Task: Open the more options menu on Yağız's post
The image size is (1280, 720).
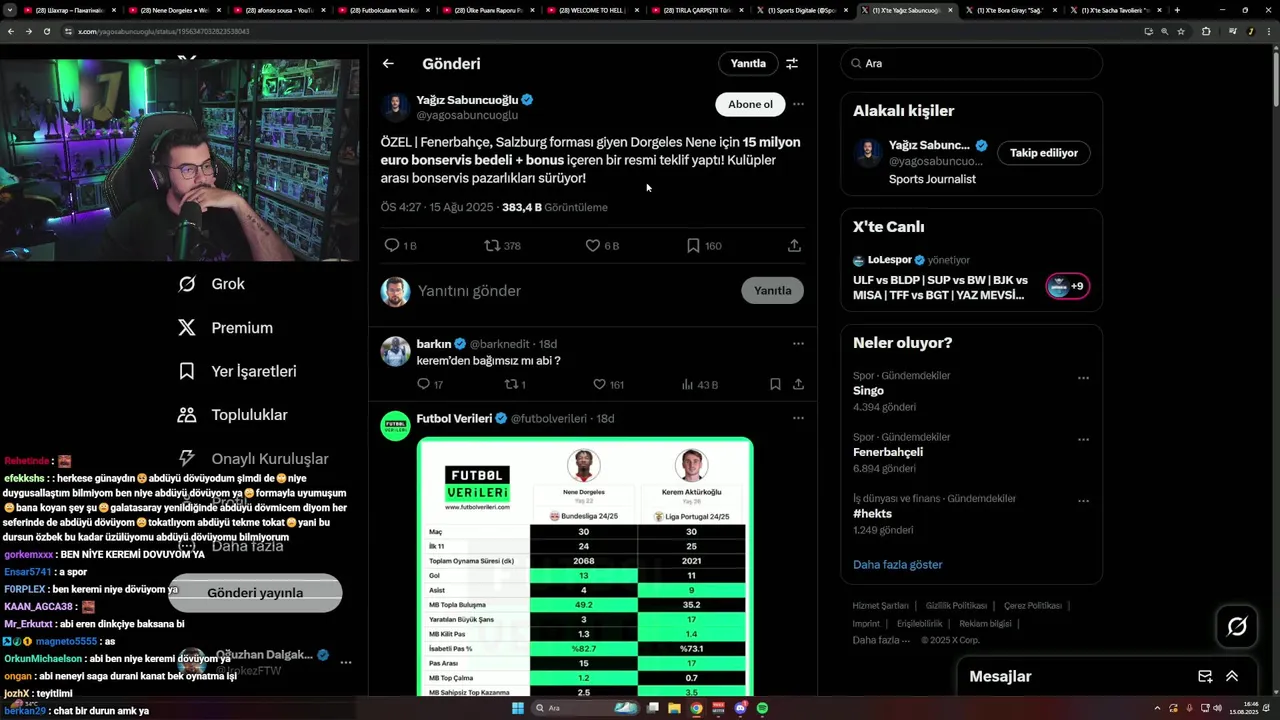Action: pyautogui.click(x=798, y=104)
